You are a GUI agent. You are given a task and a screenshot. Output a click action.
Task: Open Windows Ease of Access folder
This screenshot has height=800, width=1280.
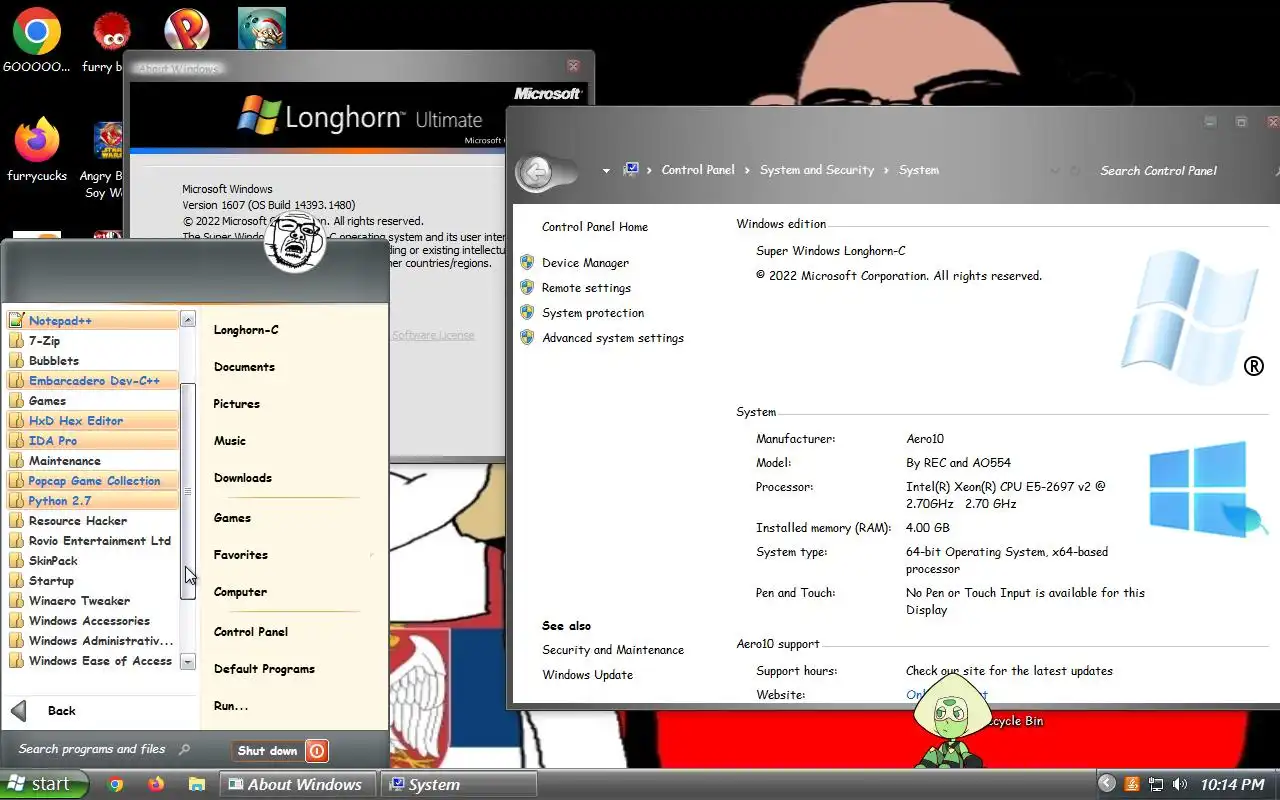pyautogui.click(x=92, y=660)
